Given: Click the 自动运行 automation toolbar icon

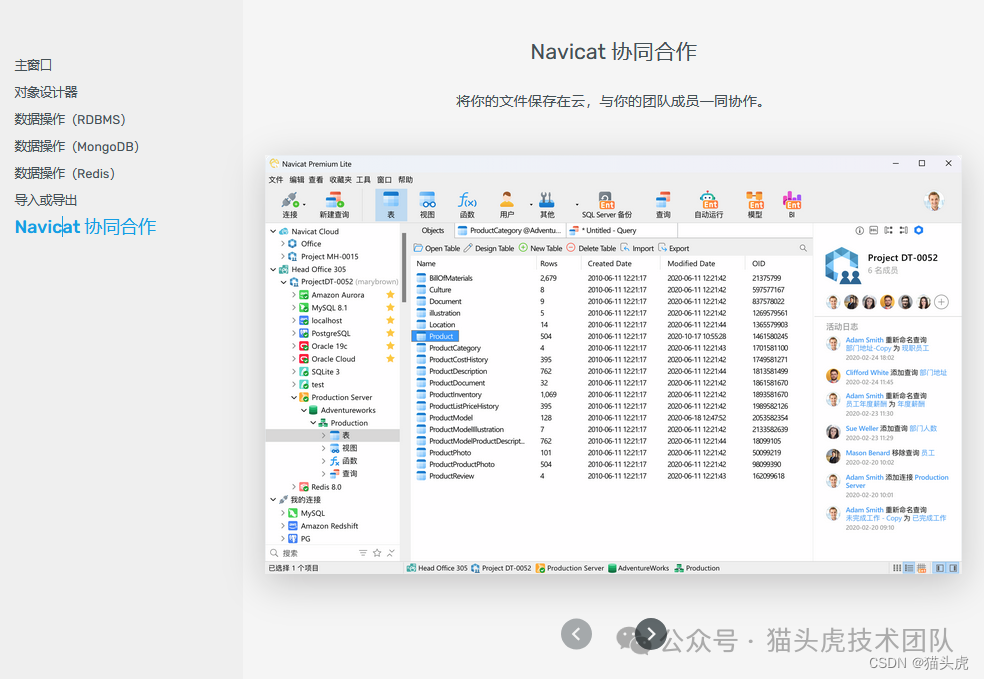Looking at the screenshot, I should pos(709,205).
